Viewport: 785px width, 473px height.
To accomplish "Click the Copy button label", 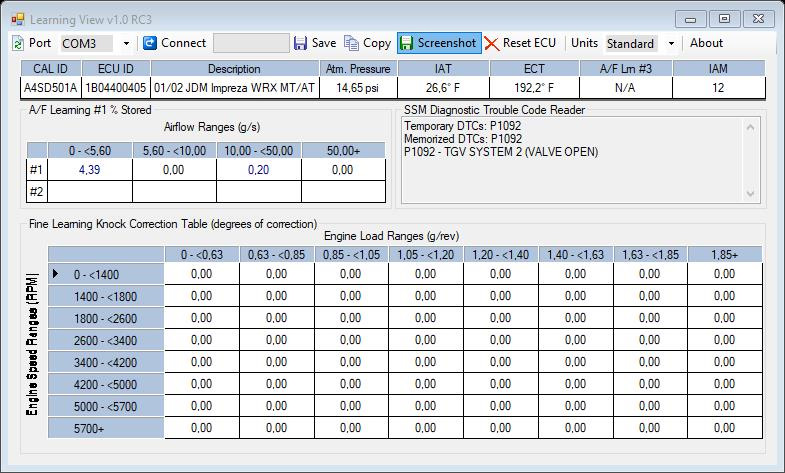I will (x=377, y=44).
